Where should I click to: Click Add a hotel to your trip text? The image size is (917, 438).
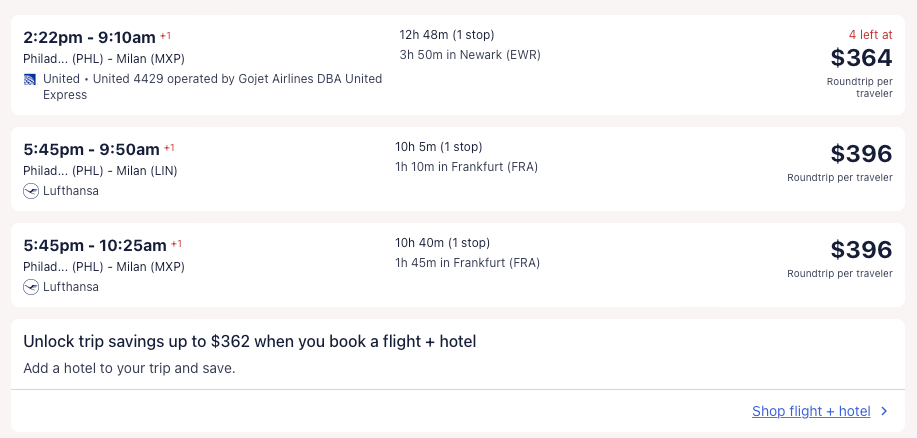coord(129,368)
